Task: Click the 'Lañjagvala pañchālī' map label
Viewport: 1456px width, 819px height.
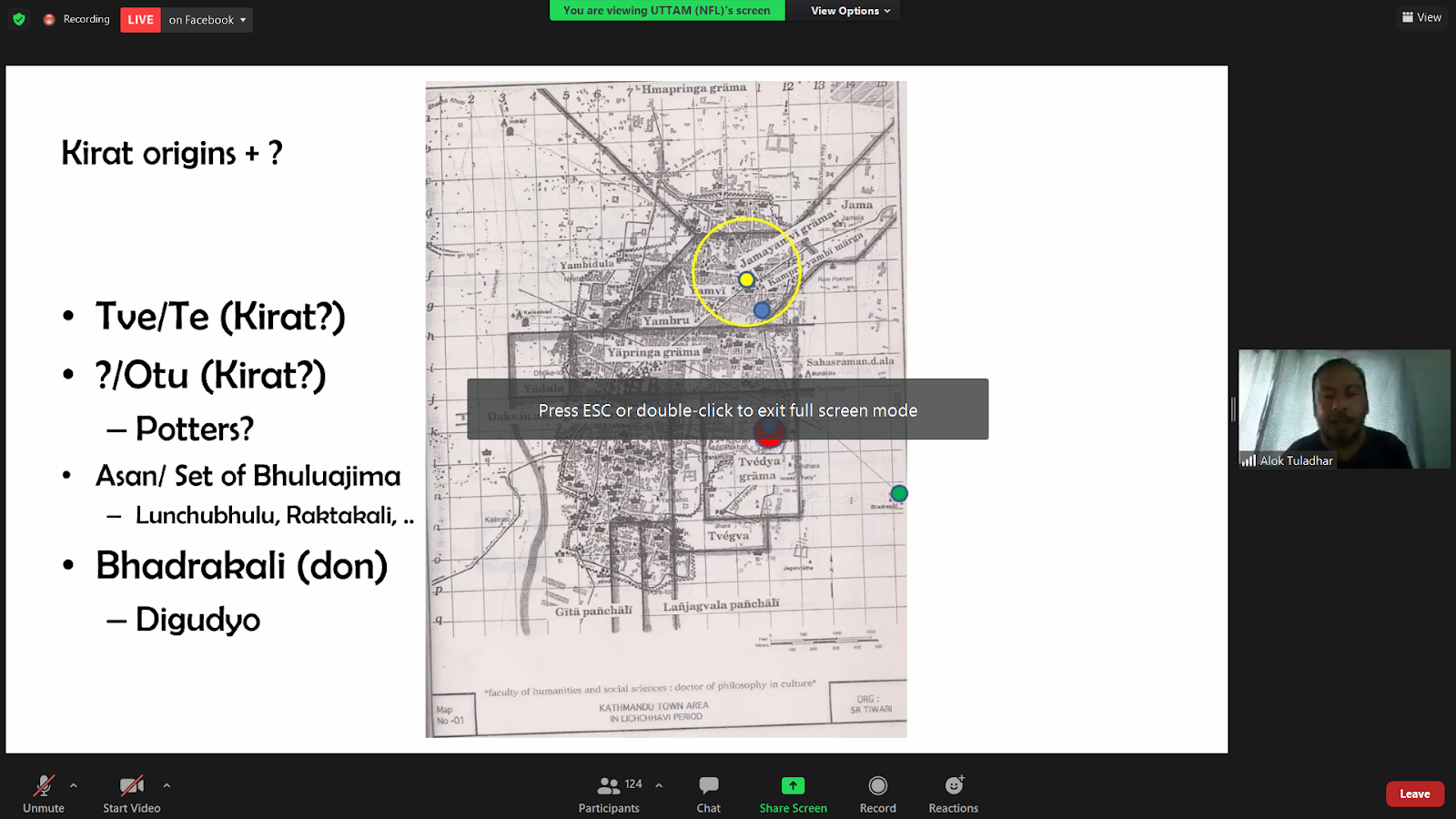Action: (x=721, y=605)
